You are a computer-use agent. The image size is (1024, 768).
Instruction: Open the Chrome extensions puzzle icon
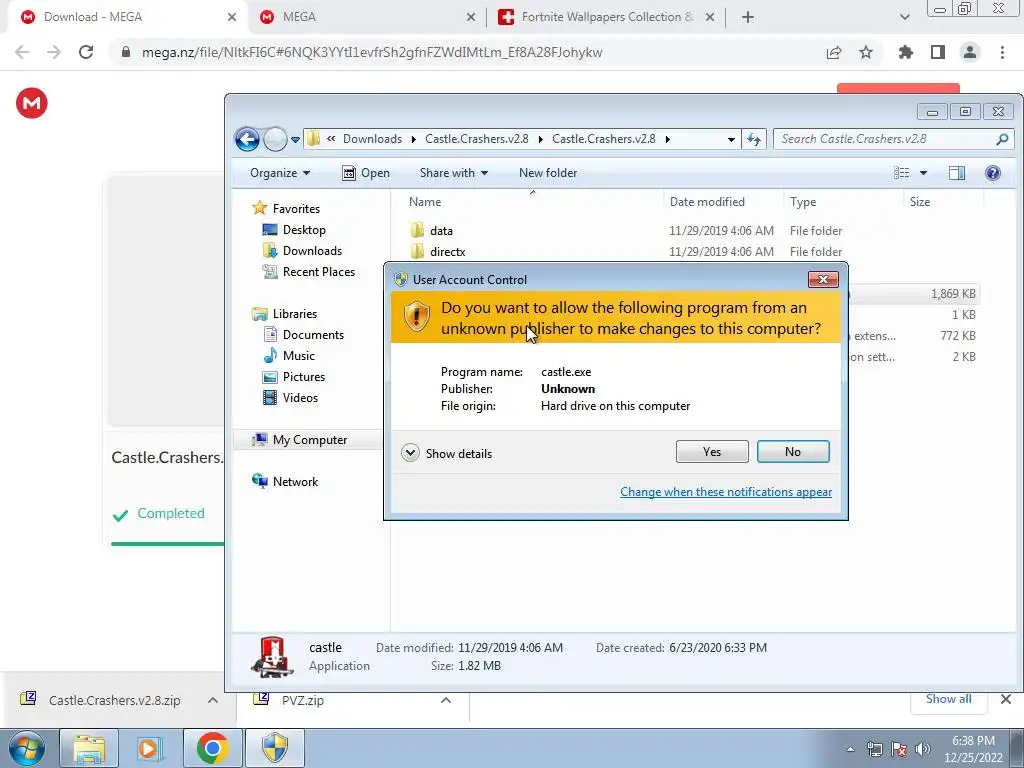pyautogui.click(x=906, y=52)
